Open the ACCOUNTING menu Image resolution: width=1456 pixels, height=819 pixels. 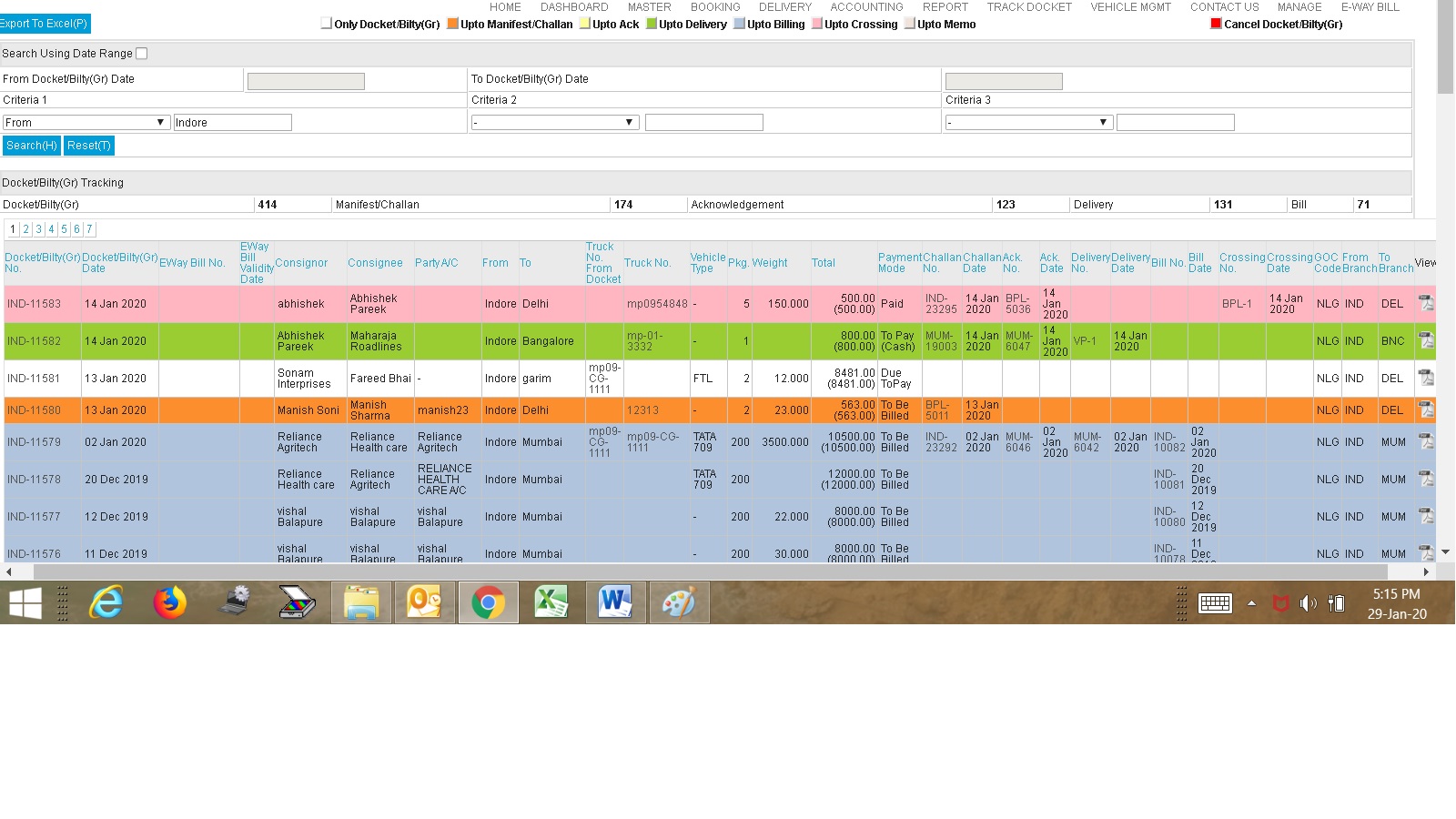[x=866, y=7]
